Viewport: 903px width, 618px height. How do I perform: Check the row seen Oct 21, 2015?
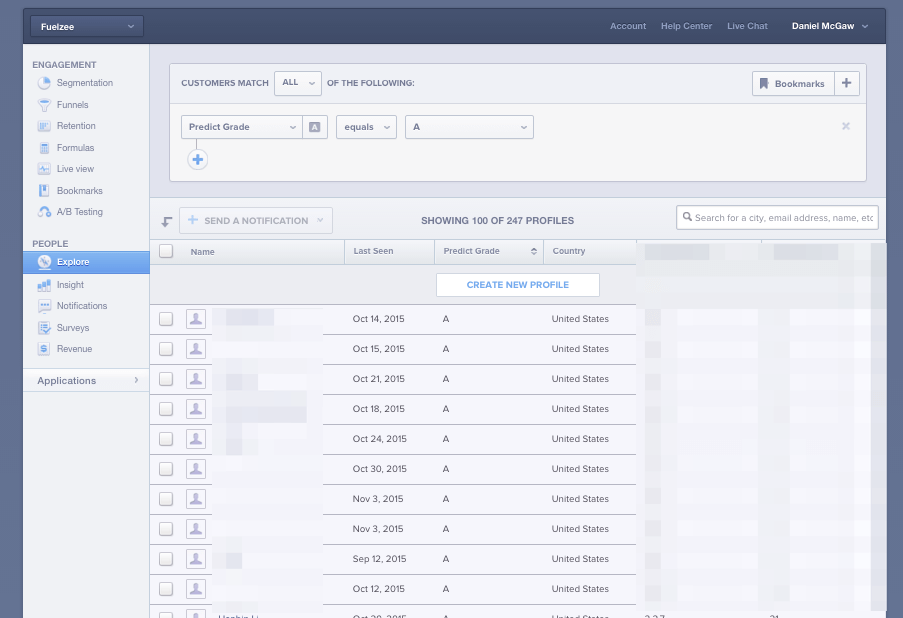166,379
